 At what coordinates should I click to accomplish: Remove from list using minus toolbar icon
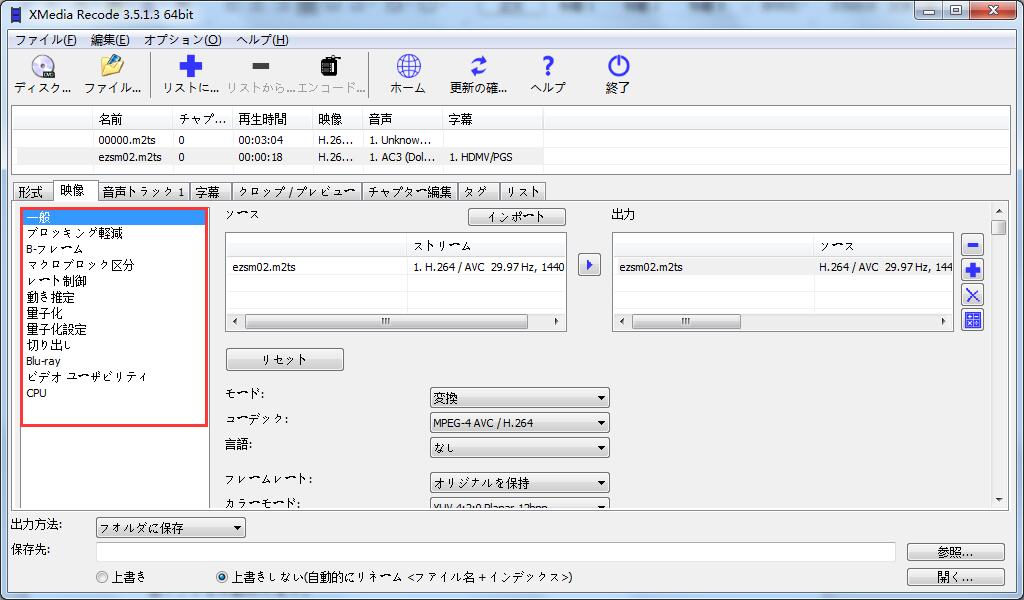coord(261,74)
